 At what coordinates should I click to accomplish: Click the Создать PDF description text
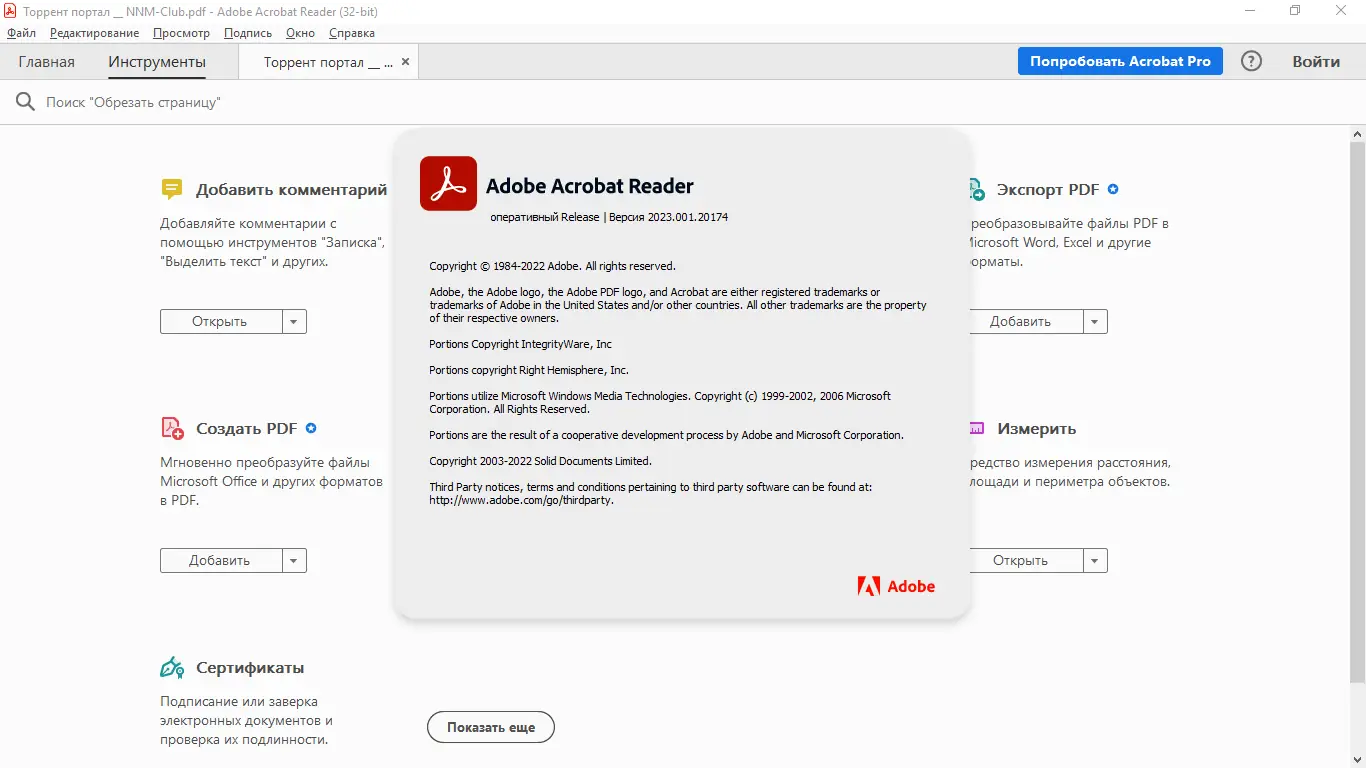272,482
